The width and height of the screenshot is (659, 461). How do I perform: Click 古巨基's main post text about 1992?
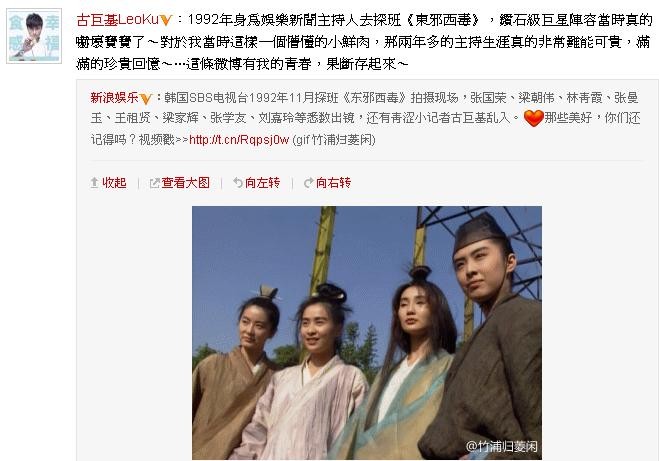(x=364, y=42)
